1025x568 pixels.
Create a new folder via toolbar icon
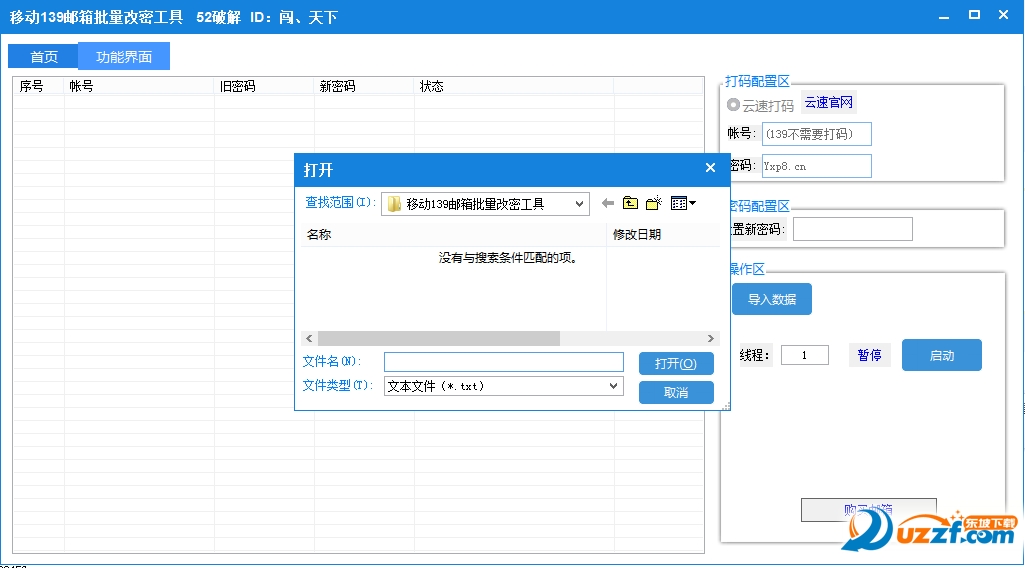(654, 204)
